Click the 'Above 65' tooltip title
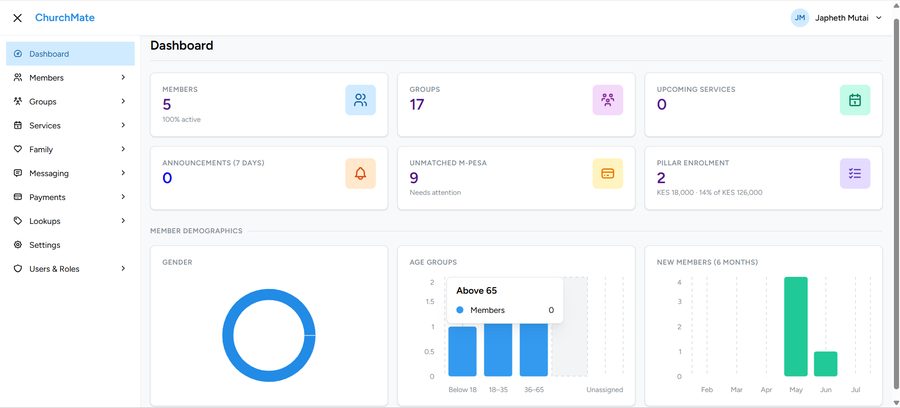This screenshot has height=408, width=900. 476,291
